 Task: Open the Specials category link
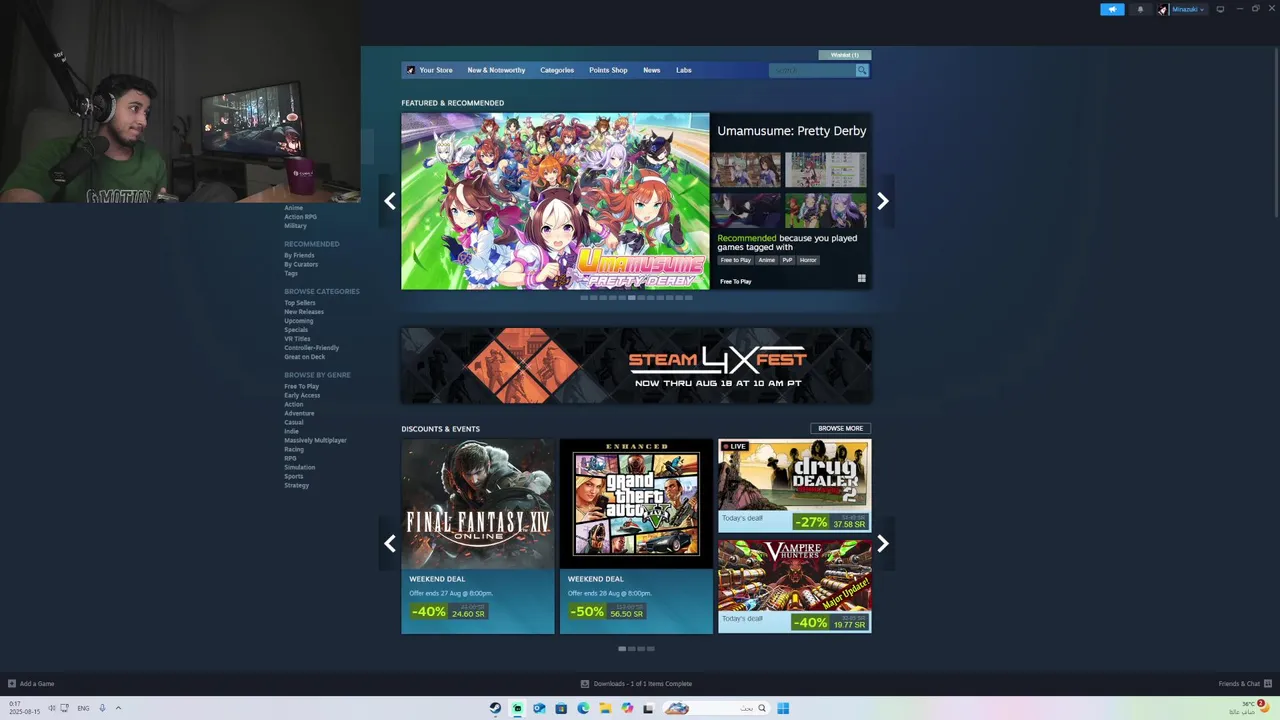pyautogui.click(x=296, y=330)
